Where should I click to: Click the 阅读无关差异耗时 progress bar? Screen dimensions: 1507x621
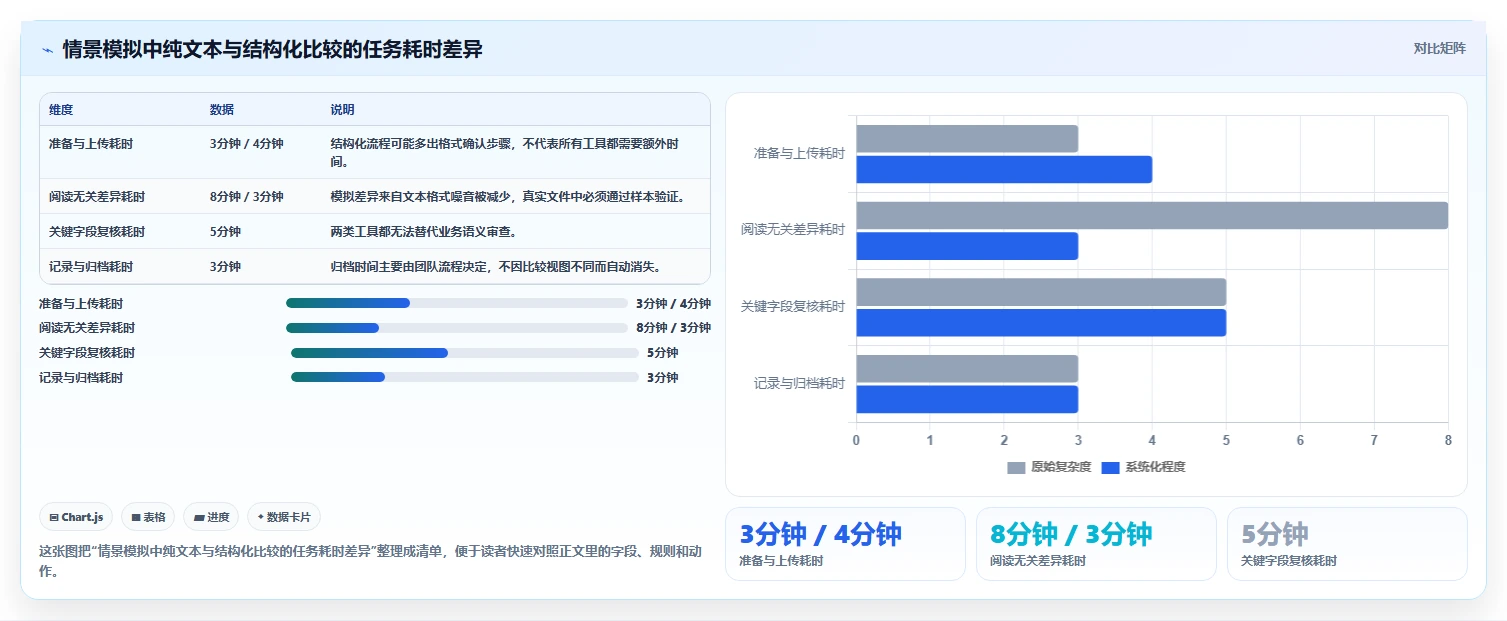click(457, 328)
